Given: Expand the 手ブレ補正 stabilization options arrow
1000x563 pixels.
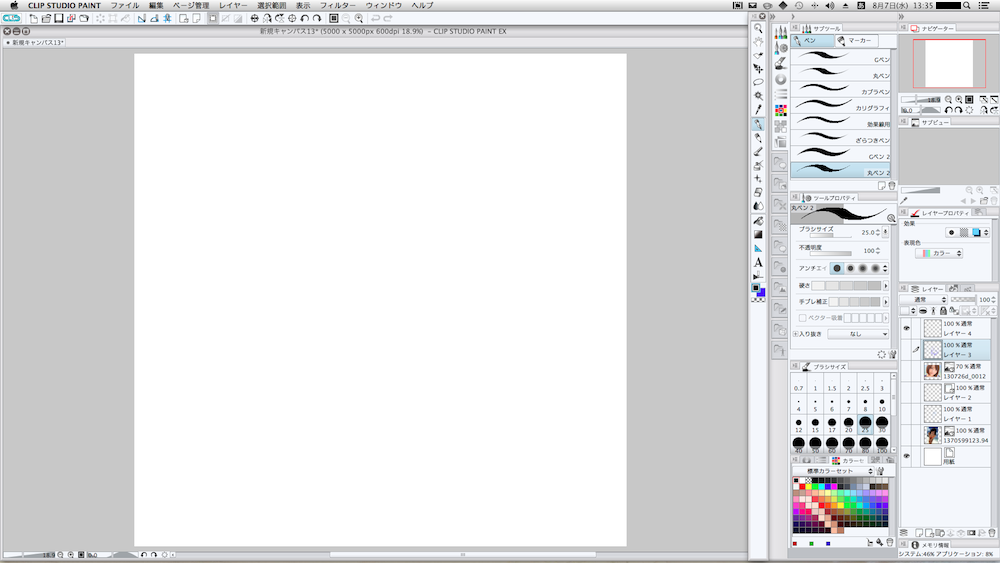Looking at the screenshot, I should click(885, 302).
